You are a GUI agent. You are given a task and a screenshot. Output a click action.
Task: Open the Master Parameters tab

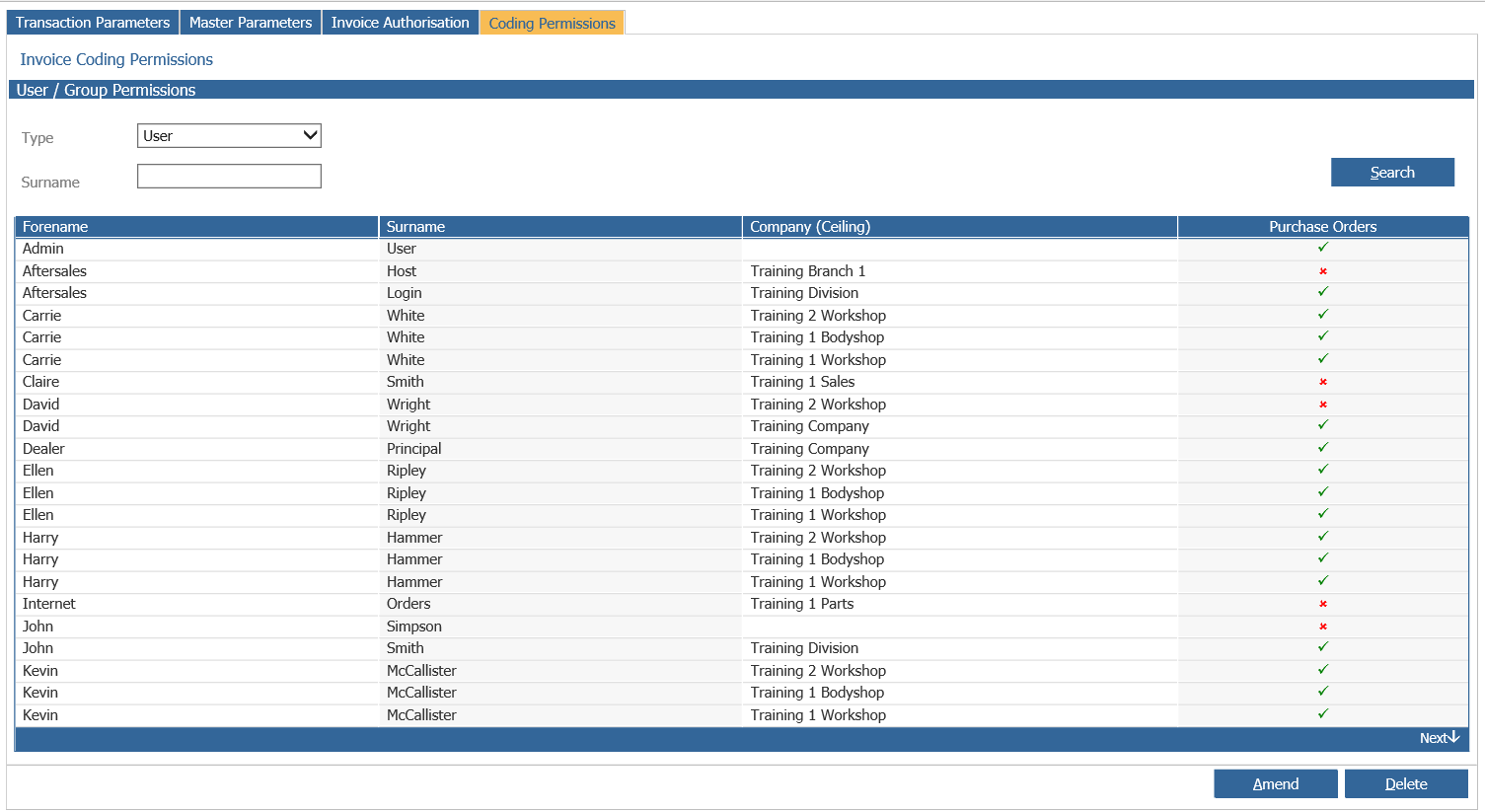pos(251,23)
